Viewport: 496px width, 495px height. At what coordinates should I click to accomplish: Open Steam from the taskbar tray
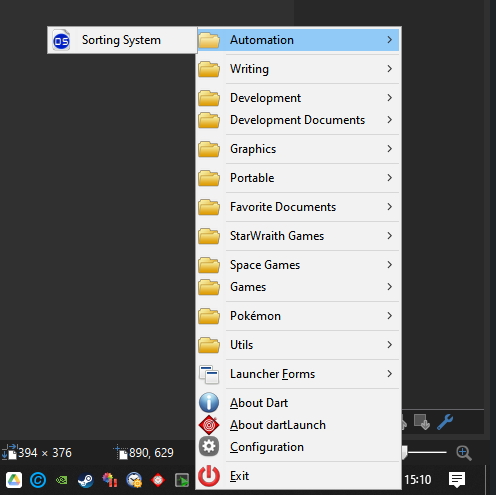click(x=86, y=480)
